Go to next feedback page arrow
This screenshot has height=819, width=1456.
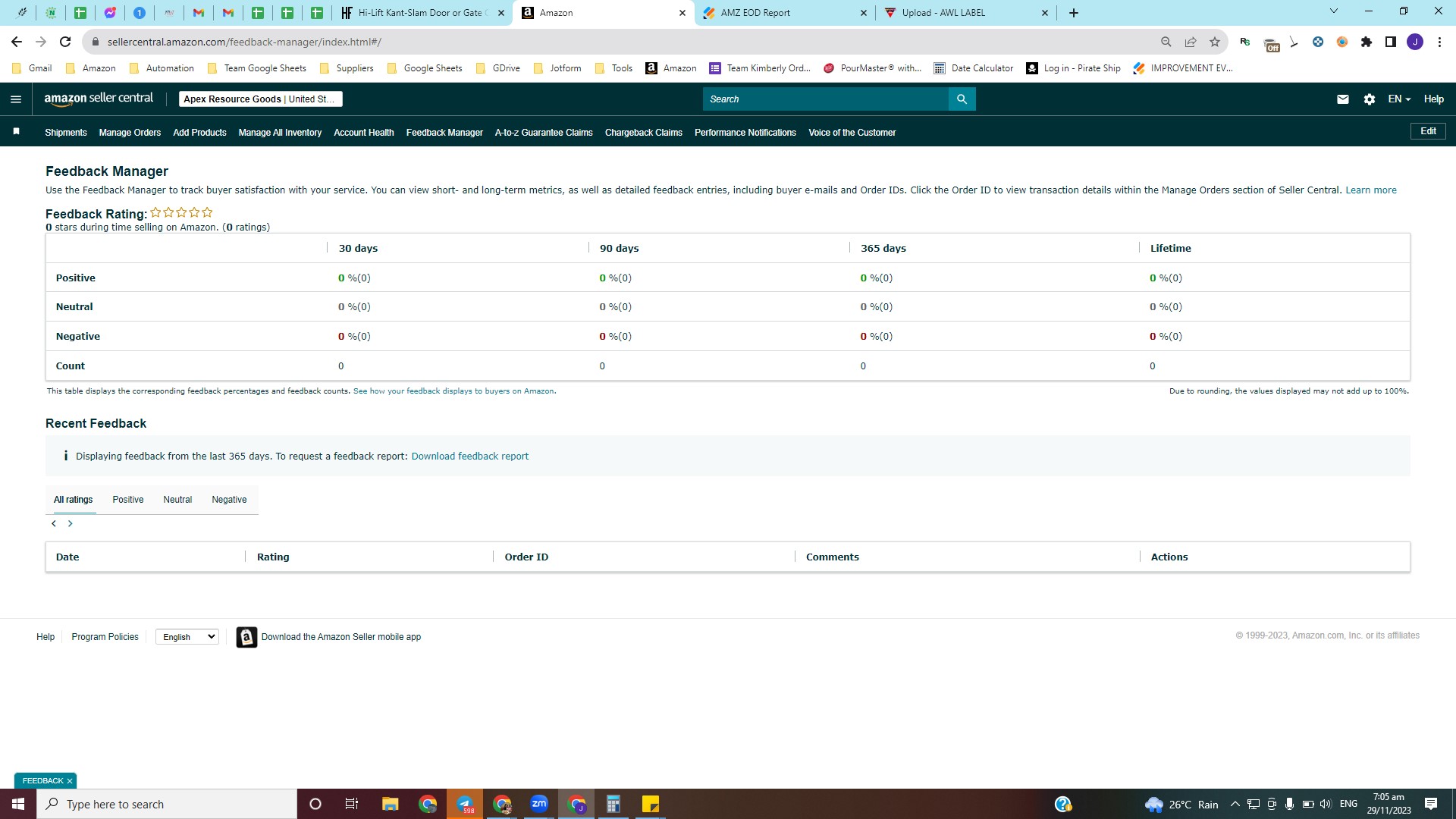(x=71, y=524)
